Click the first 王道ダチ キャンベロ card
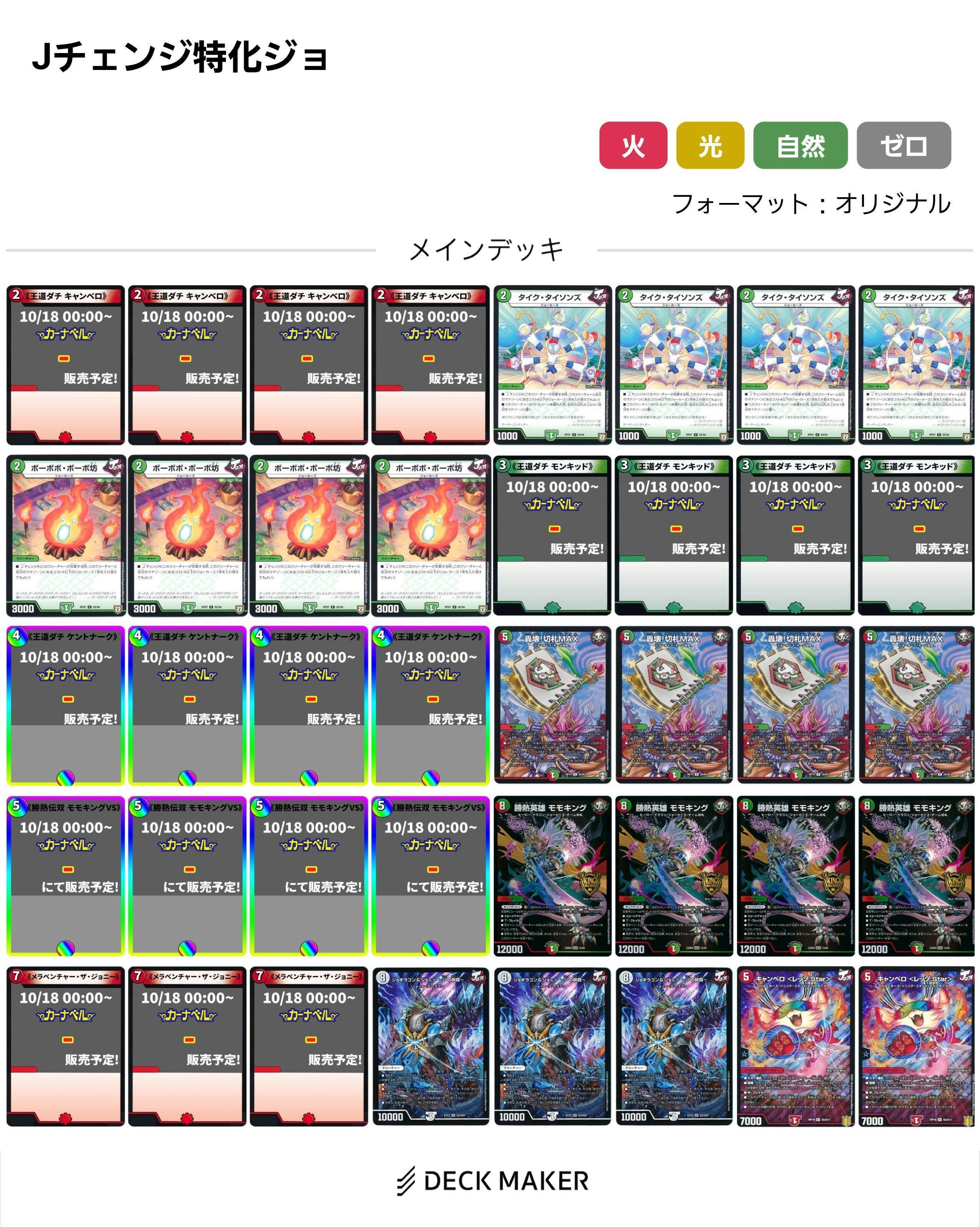980x1227 pixels. tap(65, 365)
